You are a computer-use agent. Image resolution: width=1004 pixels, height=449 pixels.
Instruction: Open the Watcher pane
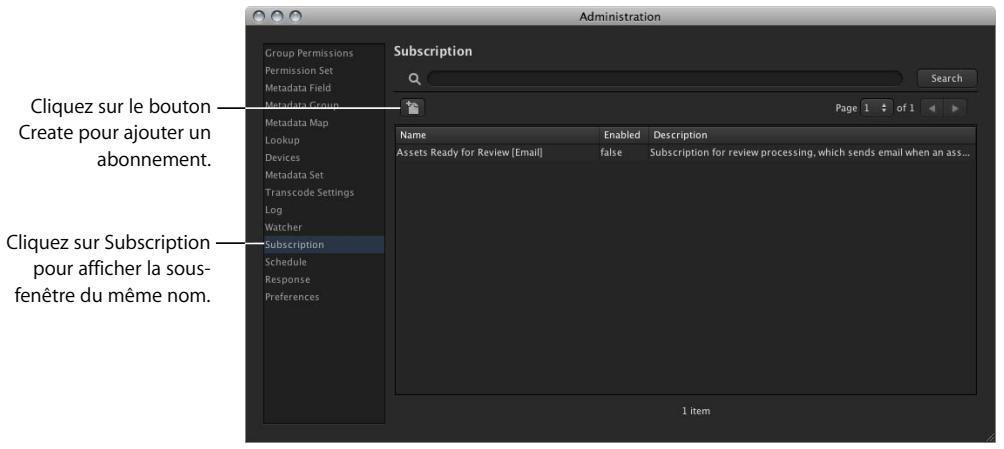click(x=283, y=227)
